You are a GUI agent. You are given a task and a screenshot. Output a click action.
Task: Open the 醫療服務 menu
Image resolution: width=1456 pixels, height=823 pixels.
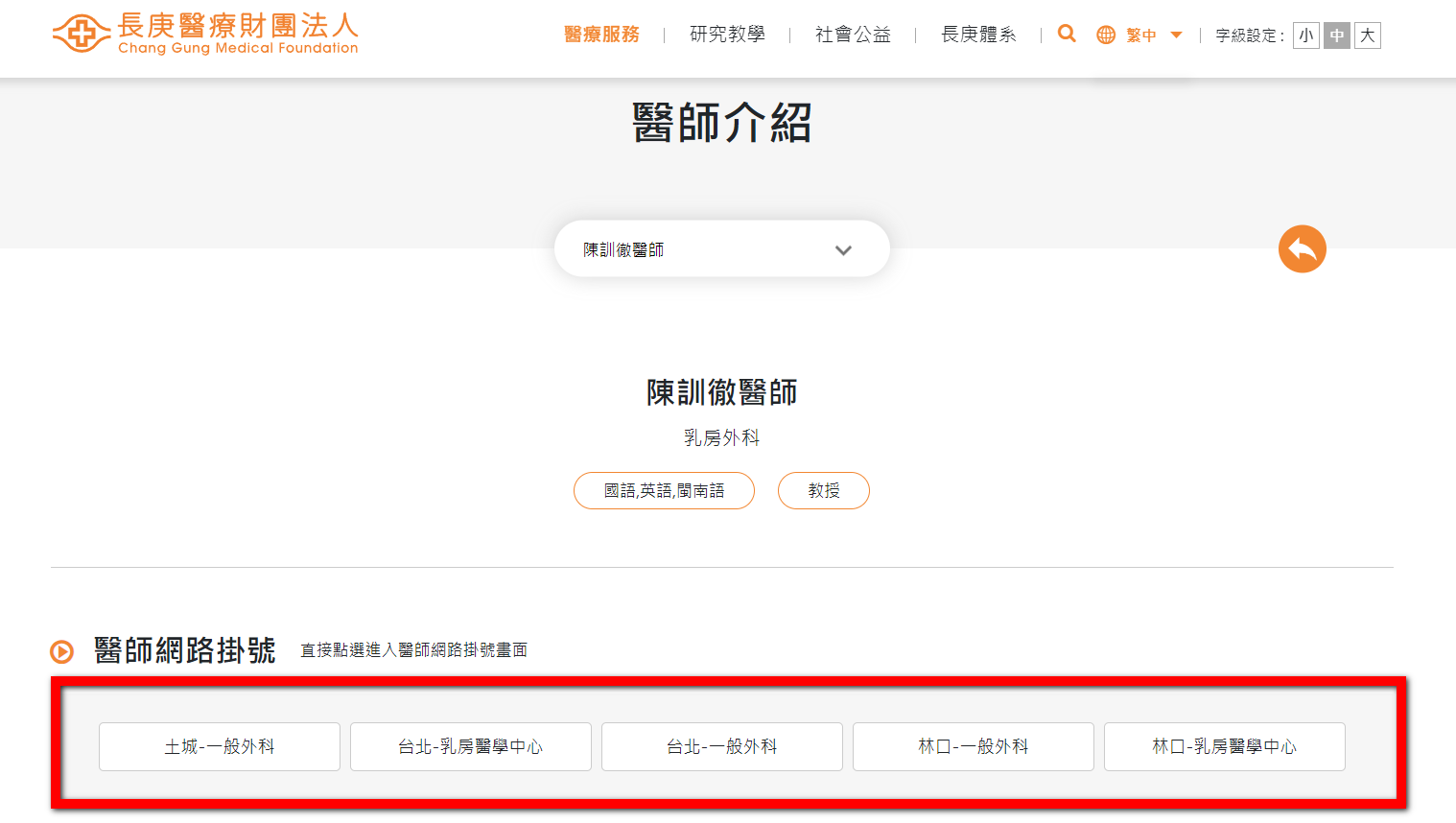point(601,35)
